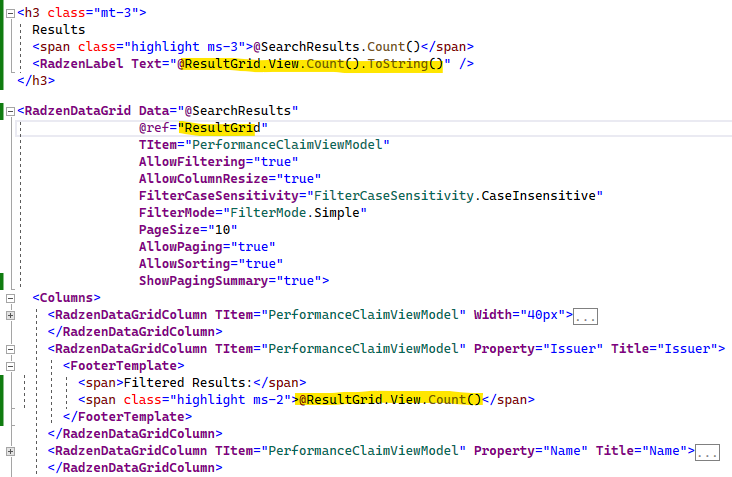Click the <Columns> opening tag
732x477 pixels.
pyautogui.click(x=66, y=298)
